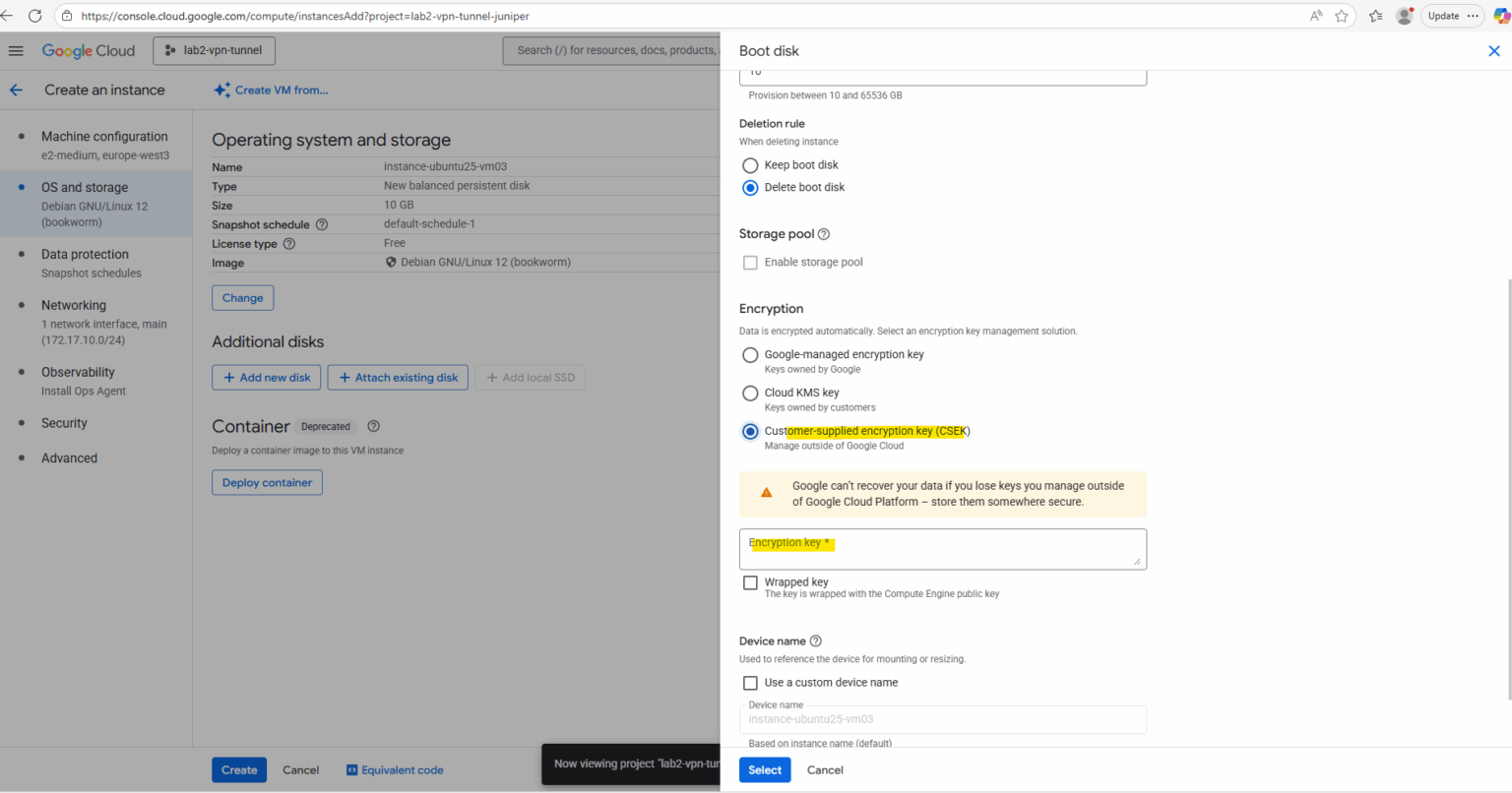Switch to the Networking section
Image resolution: width=1512 pixels, height=793 pixels.
tap(73, 305)
